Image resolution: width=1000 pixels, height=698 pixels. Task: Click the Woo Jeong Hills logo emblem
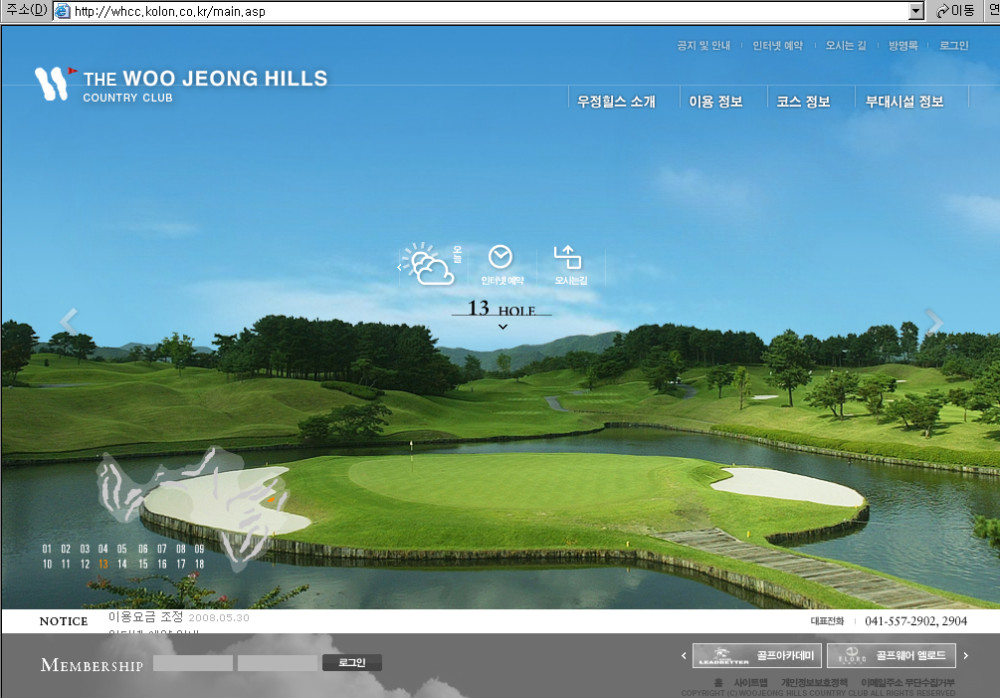tap(53, 84)
